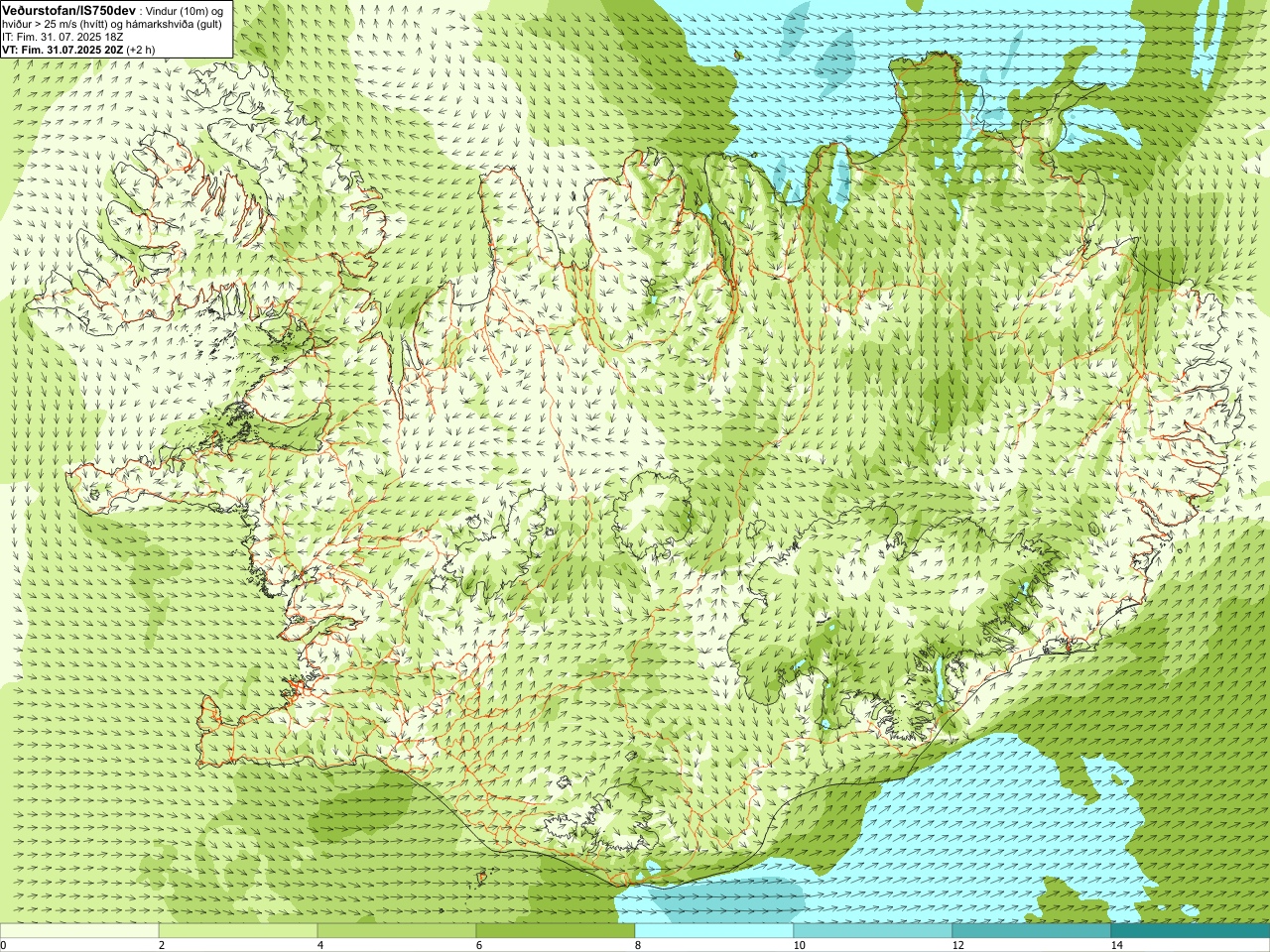The width and height of the screenshot is (1270, 952).
Task: Select the above 14 m/s legend swatch
Action: 1191,931
